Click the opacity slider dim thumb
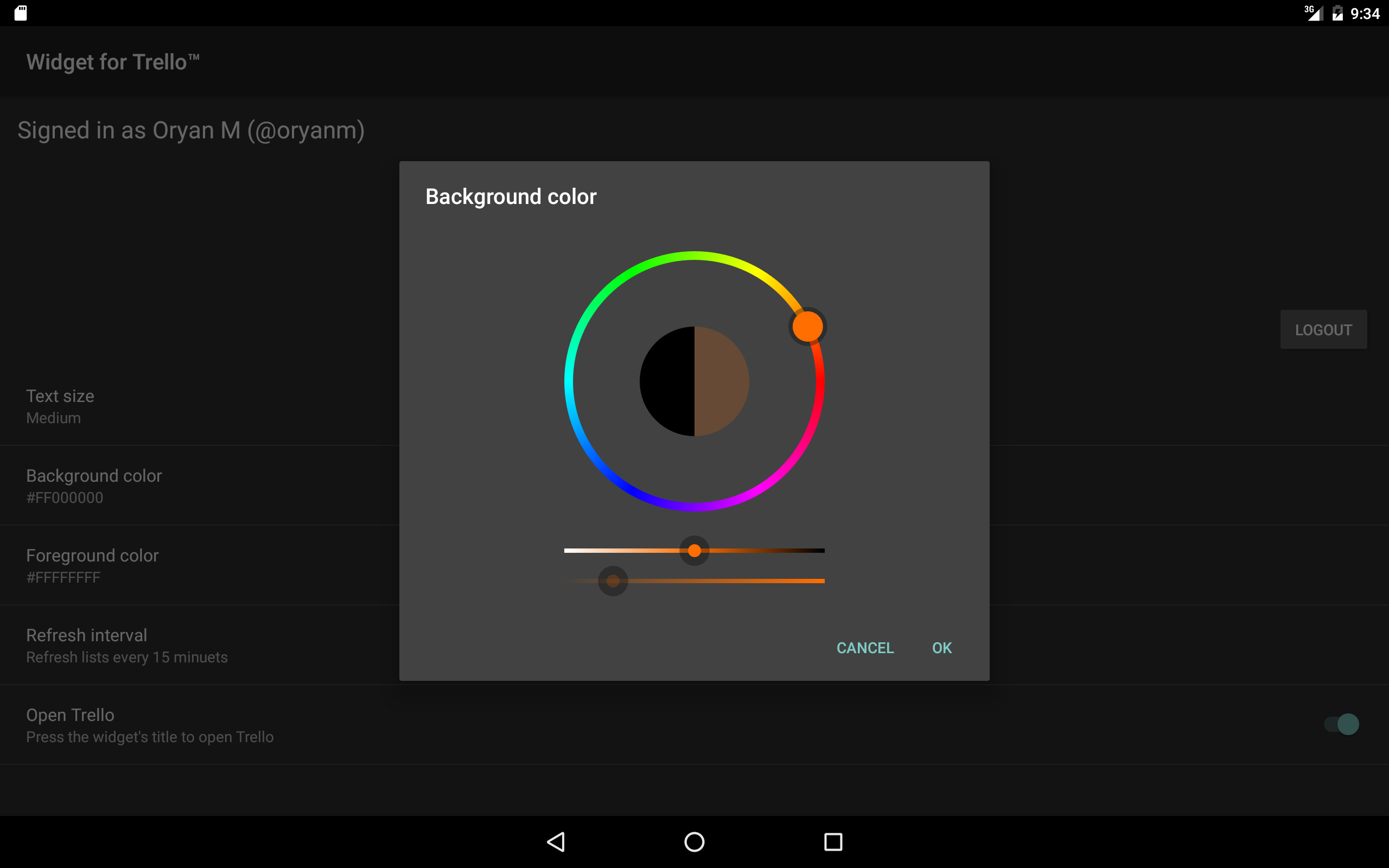The height and width of the screenshot is (868, 1389). 613,581
